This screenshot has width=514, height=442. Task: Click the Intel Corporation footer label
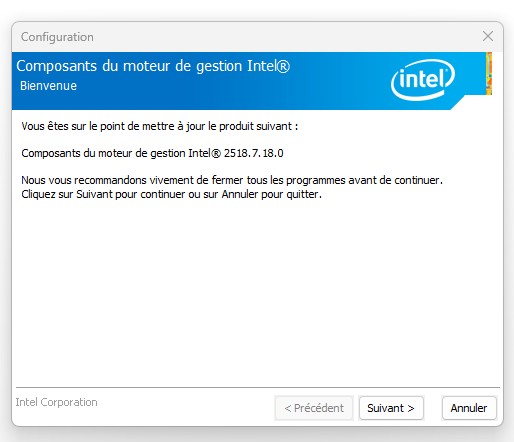click(x=56, y=402)
